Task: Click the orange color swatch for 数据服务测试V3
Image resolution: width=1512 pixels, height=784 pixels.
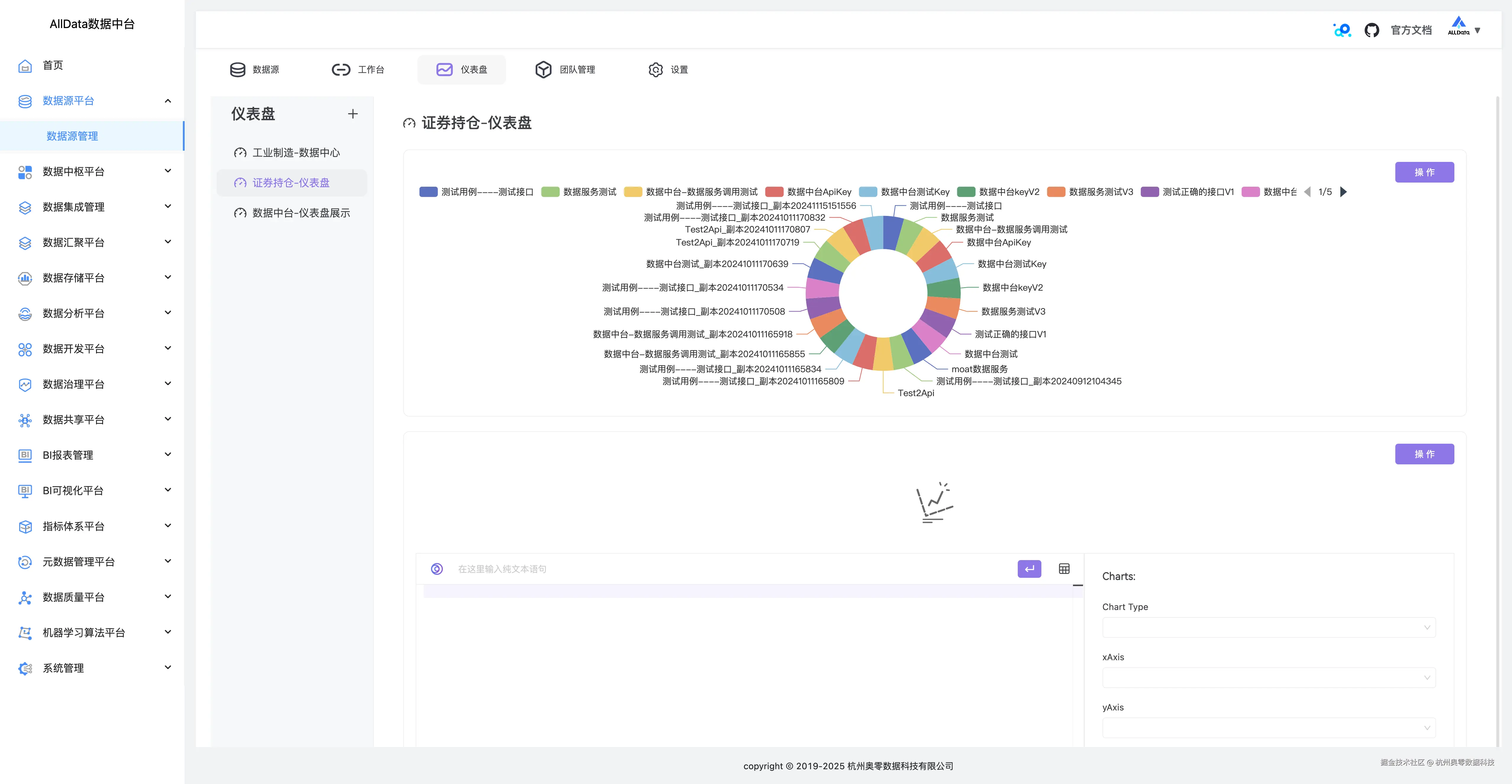Action: click(1056, 191)
